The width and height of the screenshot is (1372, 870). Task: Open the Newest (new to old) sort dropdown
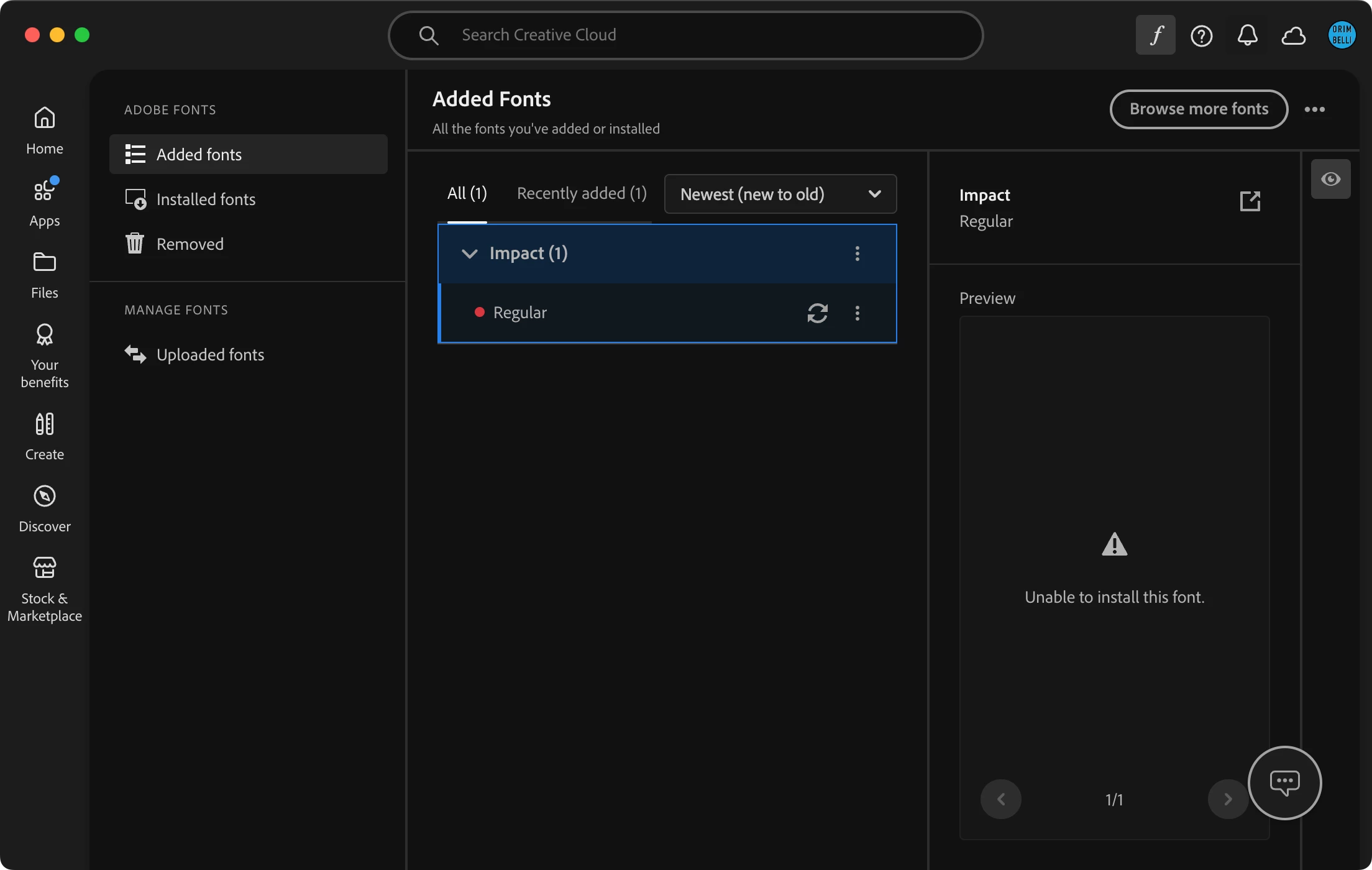[x=780, y=194]
